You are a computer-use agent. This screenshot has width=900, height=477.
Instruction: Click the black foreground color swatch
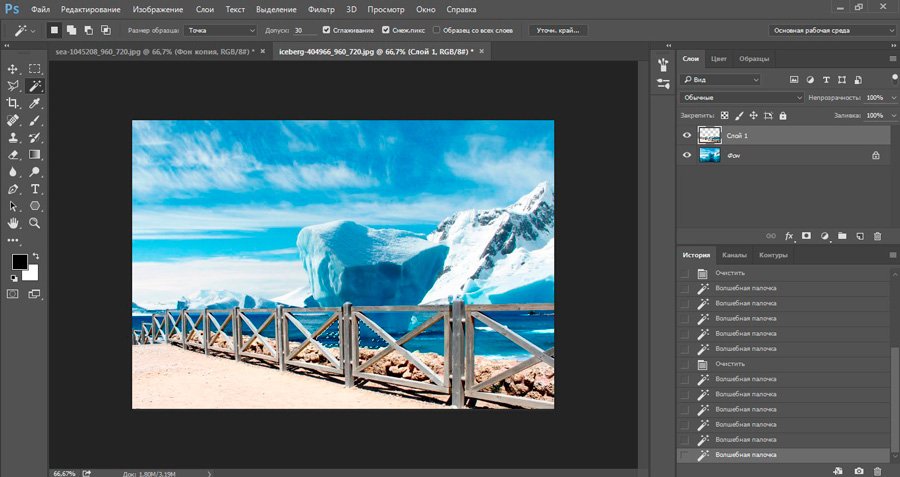click(x=19, y=262)
